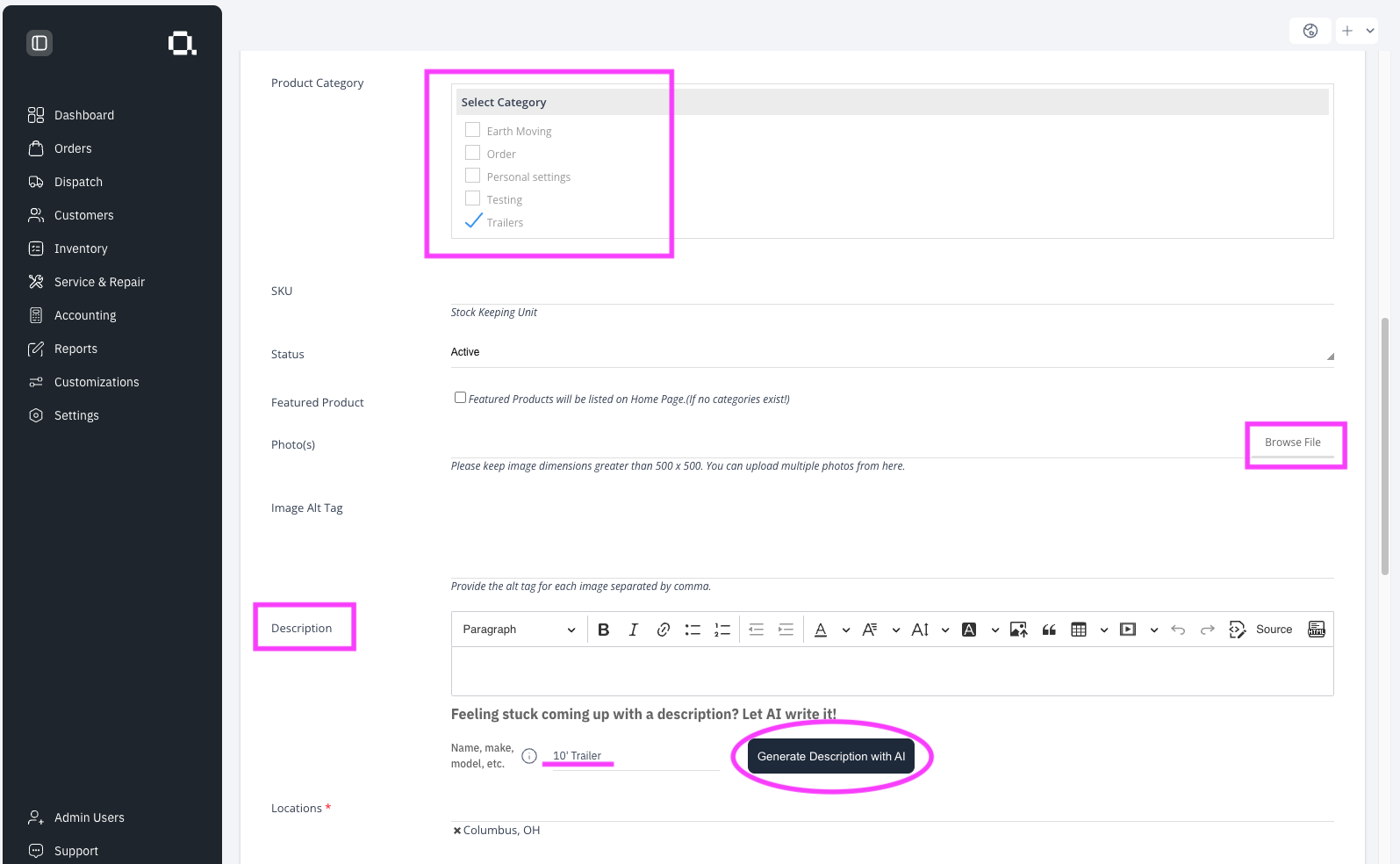Check the Earth Moving category
The image size is (1400, 864).
[x=472, y=130]
